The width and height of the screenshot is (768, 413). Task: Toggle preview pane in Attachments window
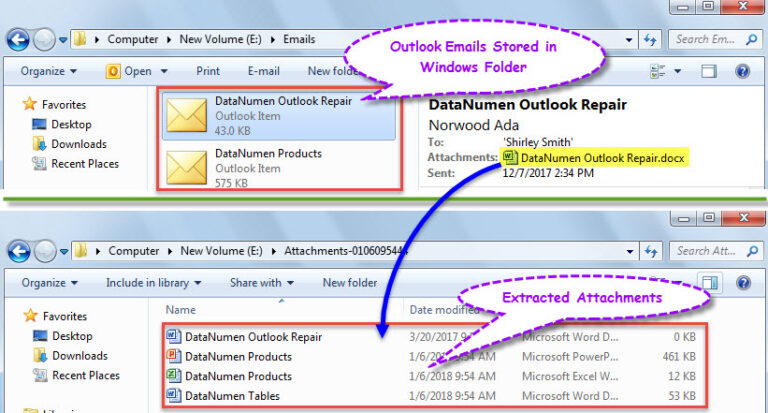click(x=710, y=283)
